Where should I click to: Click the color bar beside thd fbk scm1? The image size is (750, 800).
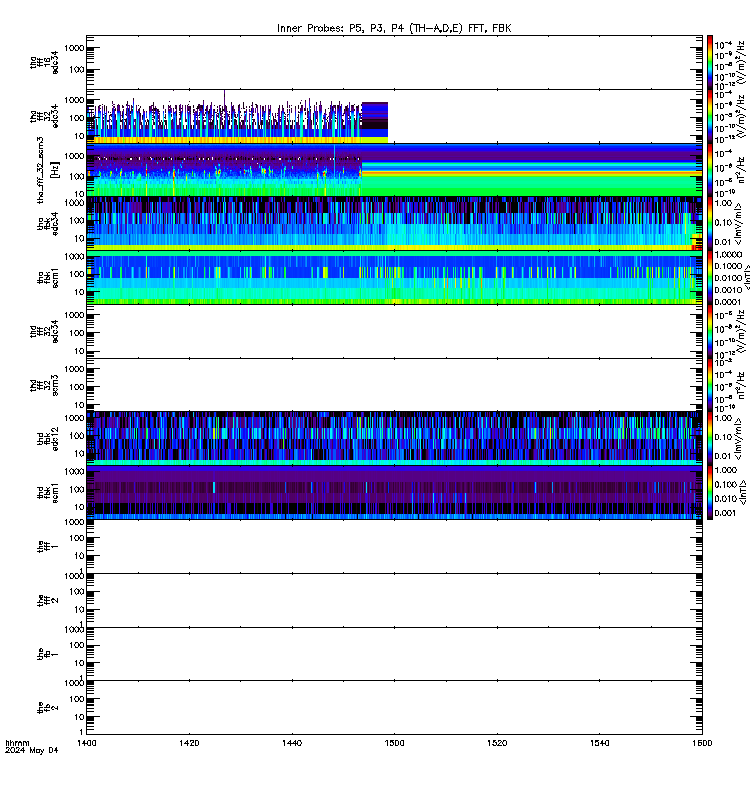pyautogui.click(x=710, y=493)
